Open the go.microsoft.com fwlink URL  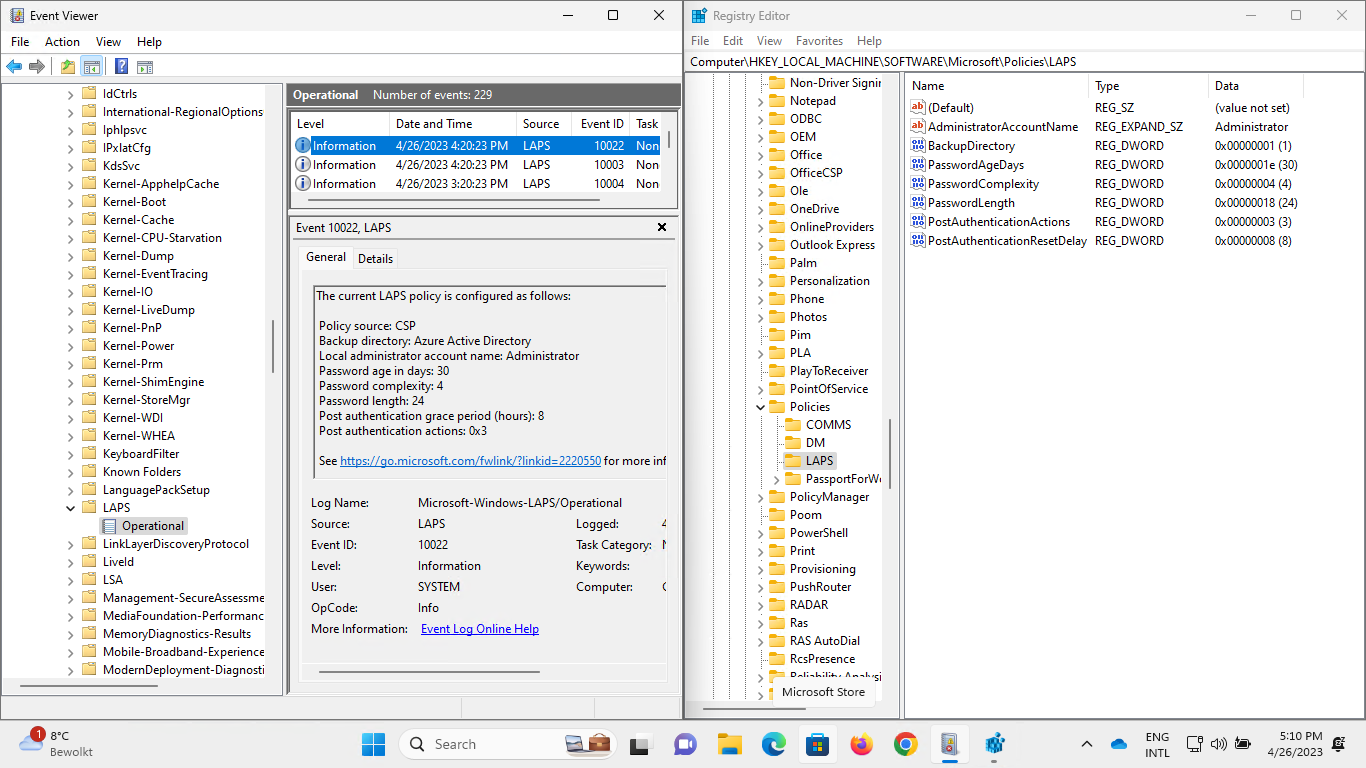click(470, 461)
